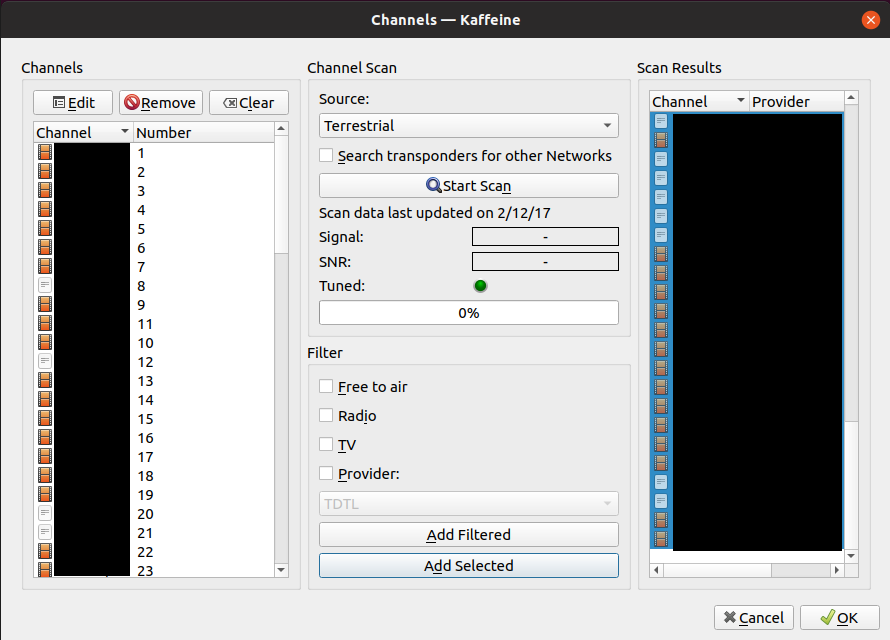
Task: Close the Channels Kaffeine window
Action: pyautogui.click(x=870, y=20)
